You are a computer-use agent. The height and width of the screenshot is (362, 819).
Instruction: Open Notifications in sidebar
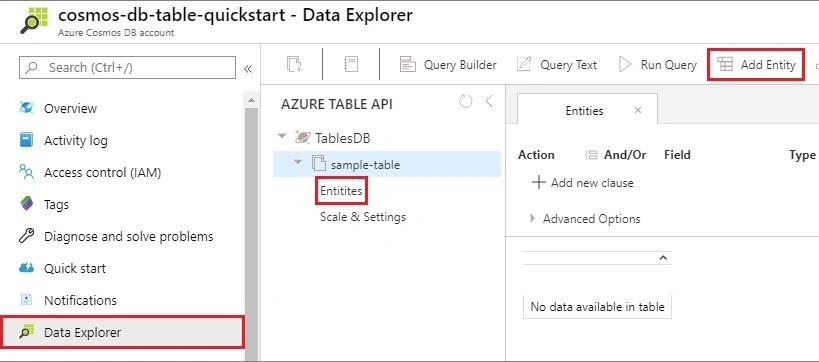pos(80,300)
